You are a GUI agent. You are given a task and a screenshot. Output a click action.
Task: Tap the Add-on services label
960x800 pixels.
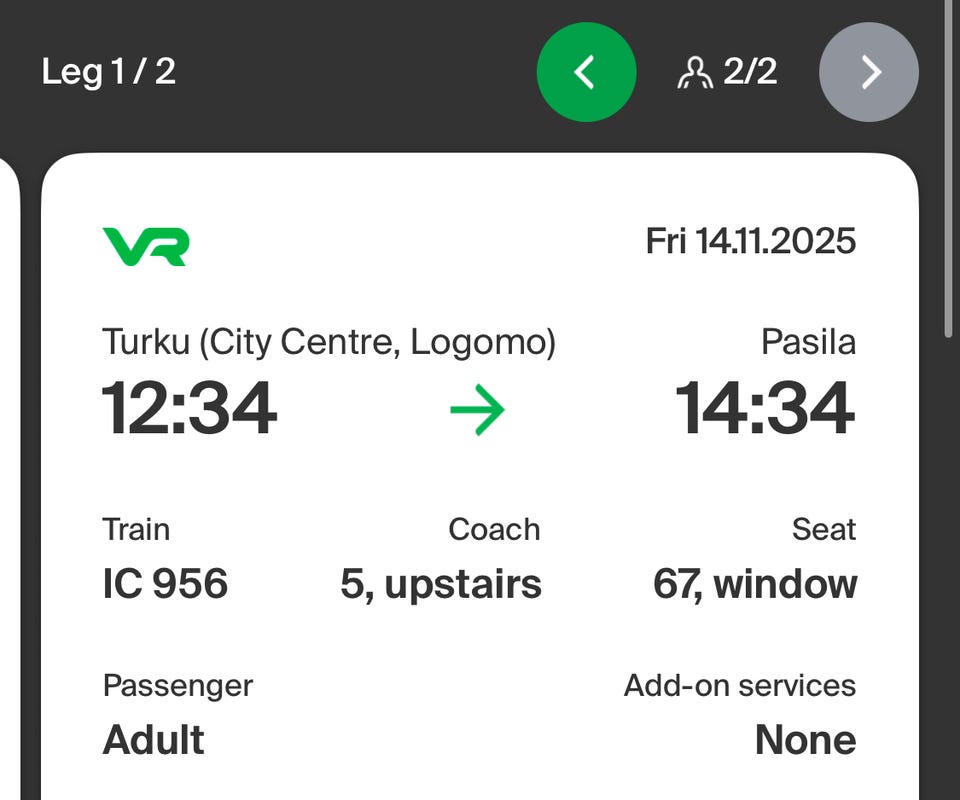740,686
